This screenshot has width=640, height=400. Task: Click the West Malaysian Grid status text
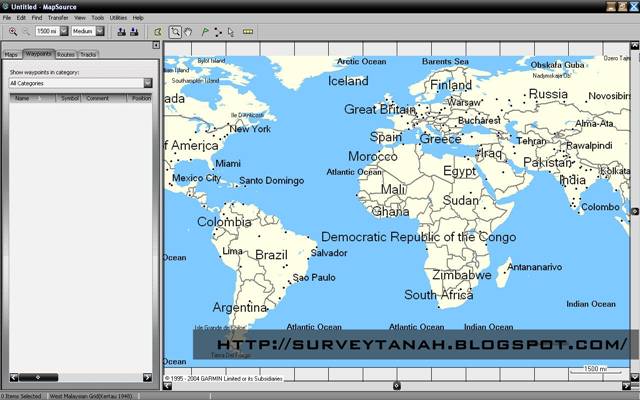pyautogui.click(x=91, y=396)
